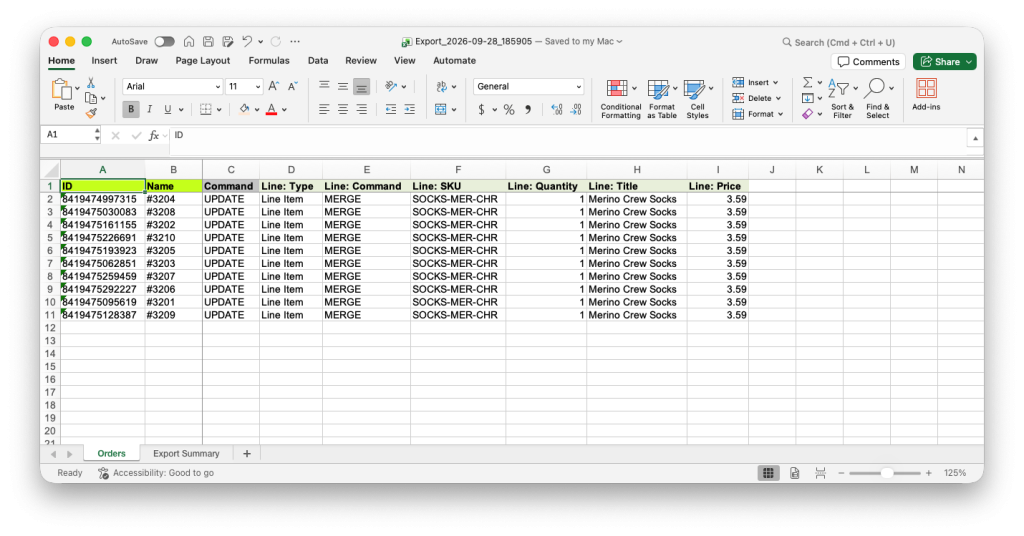1024x536 pixels.
Task: Switch to the Export Summary sheet tab
Action: [186, 454]
